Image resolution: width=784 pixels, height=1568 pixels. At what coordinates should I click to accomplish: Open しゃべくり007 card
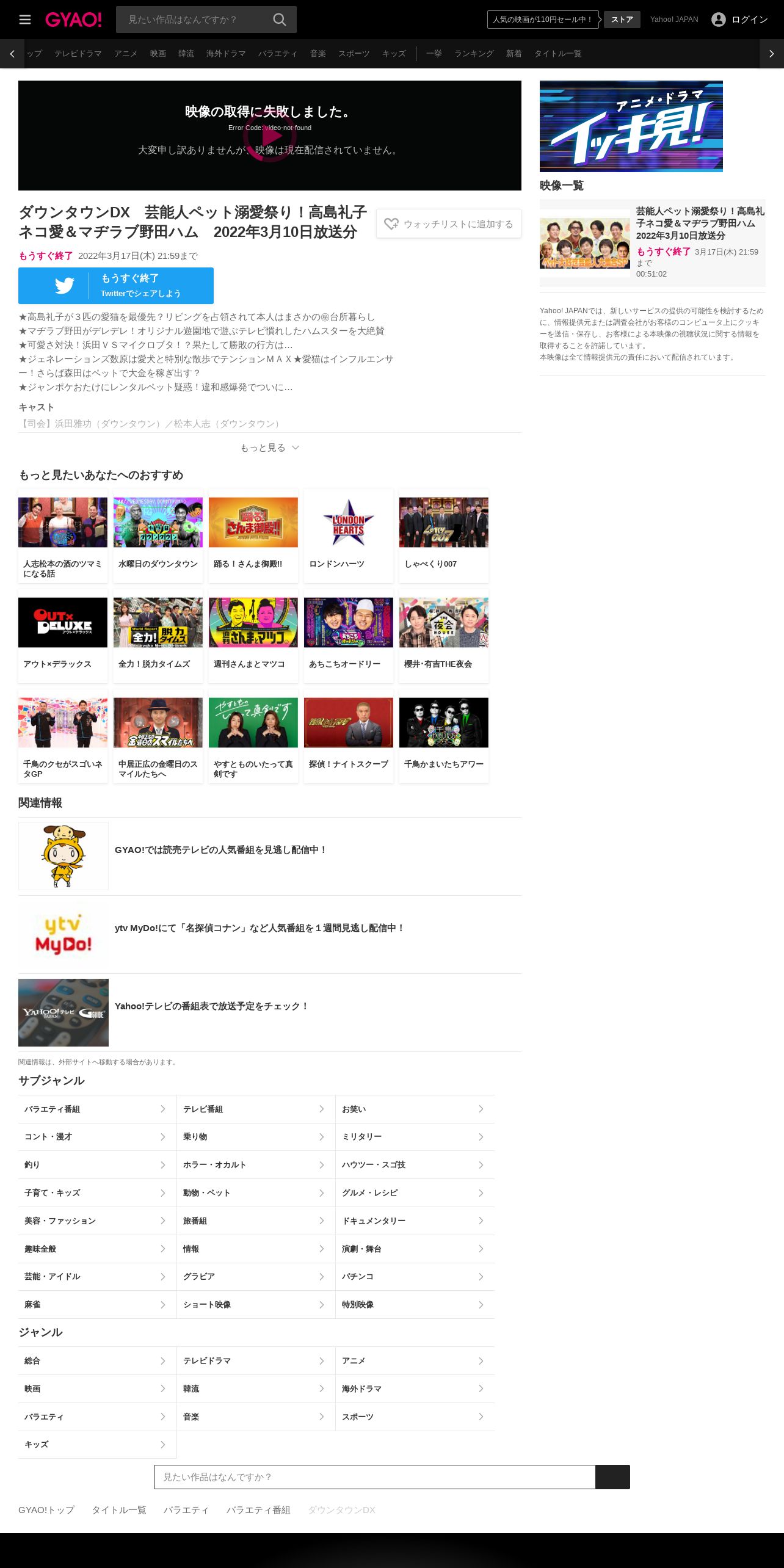coord(444,536)
